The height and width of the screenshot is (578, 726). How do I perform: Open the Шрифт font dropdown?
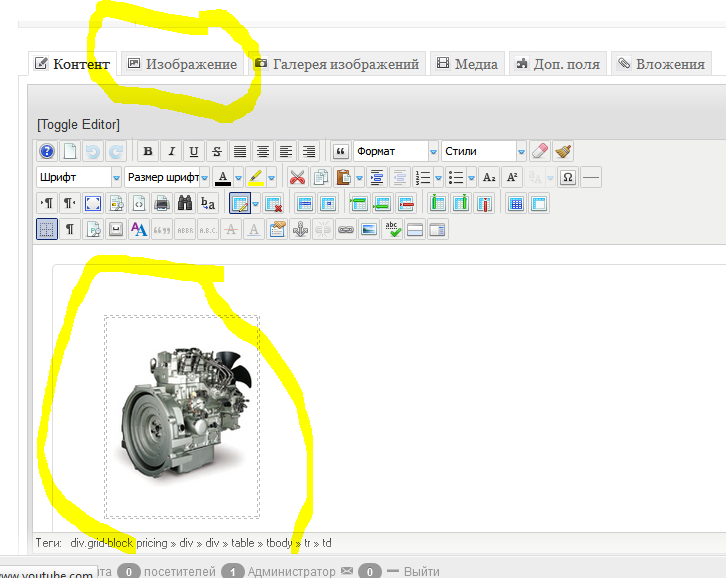pos(79,177)
